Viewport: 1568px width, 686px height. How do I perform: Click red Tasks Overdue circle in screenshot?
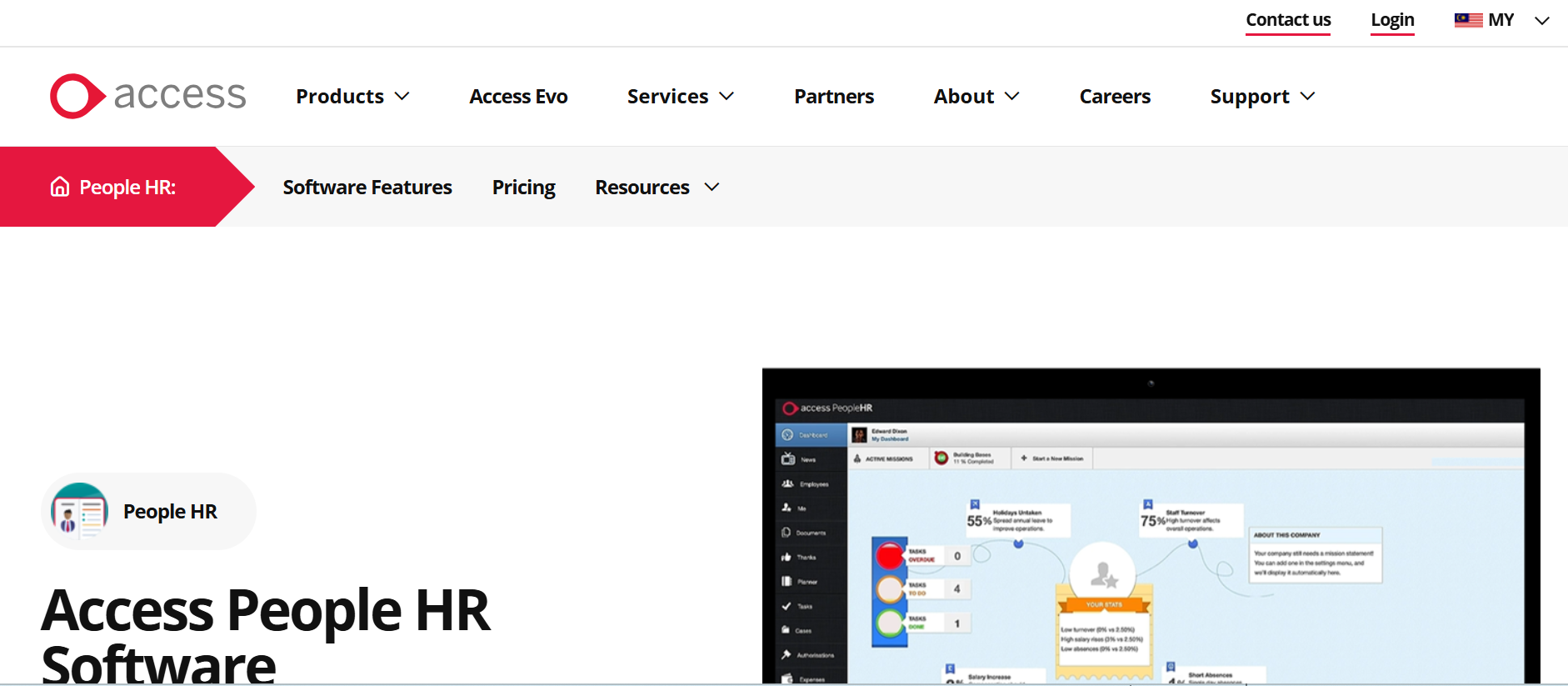click(890, 555)
